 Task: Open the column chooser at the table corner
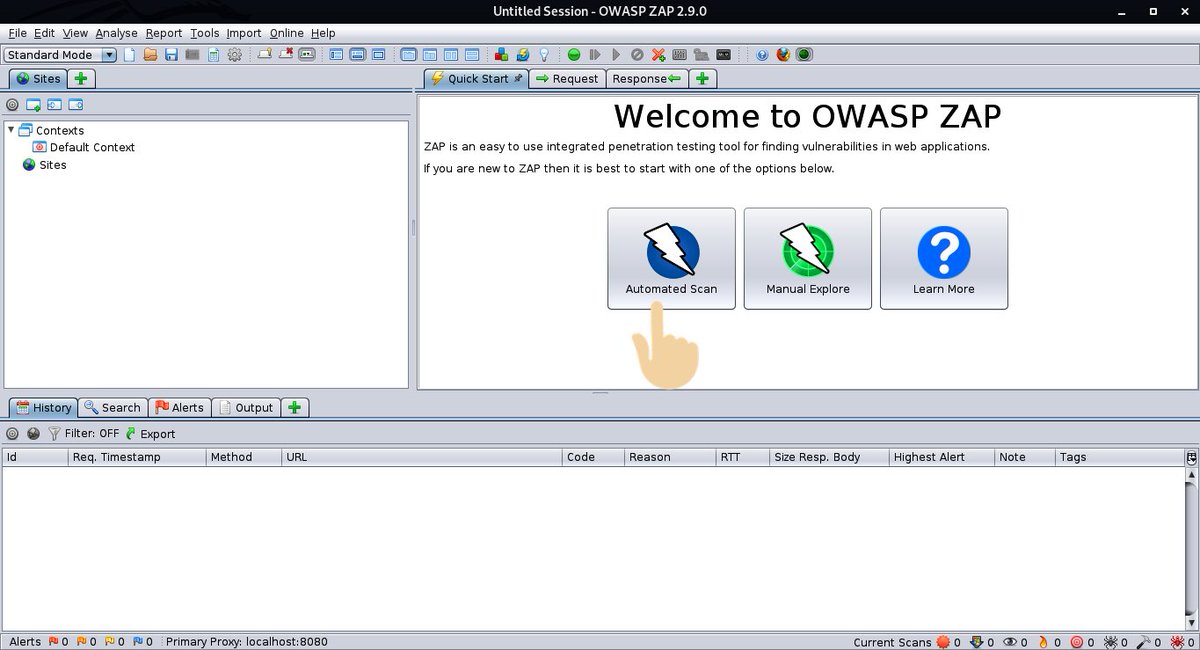click(1191, 457)
